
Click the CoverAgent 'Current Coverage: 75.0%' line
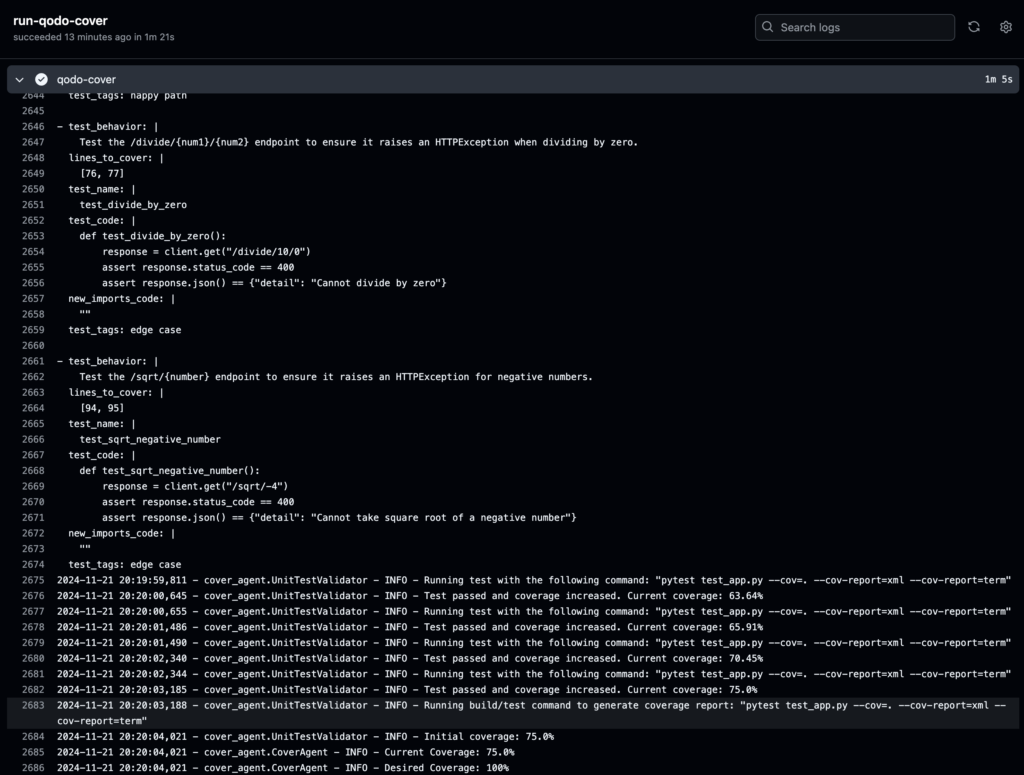[x=285, y=752]
